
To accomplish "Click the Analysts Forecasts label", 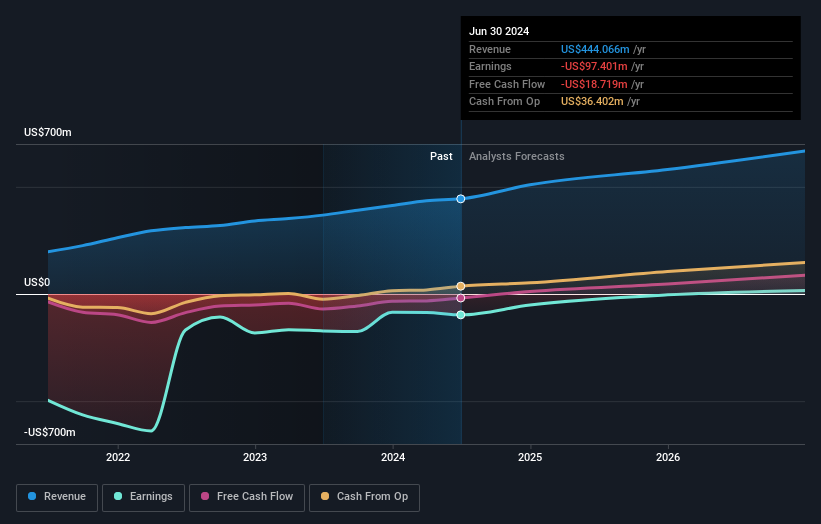I will pos(517,156).
